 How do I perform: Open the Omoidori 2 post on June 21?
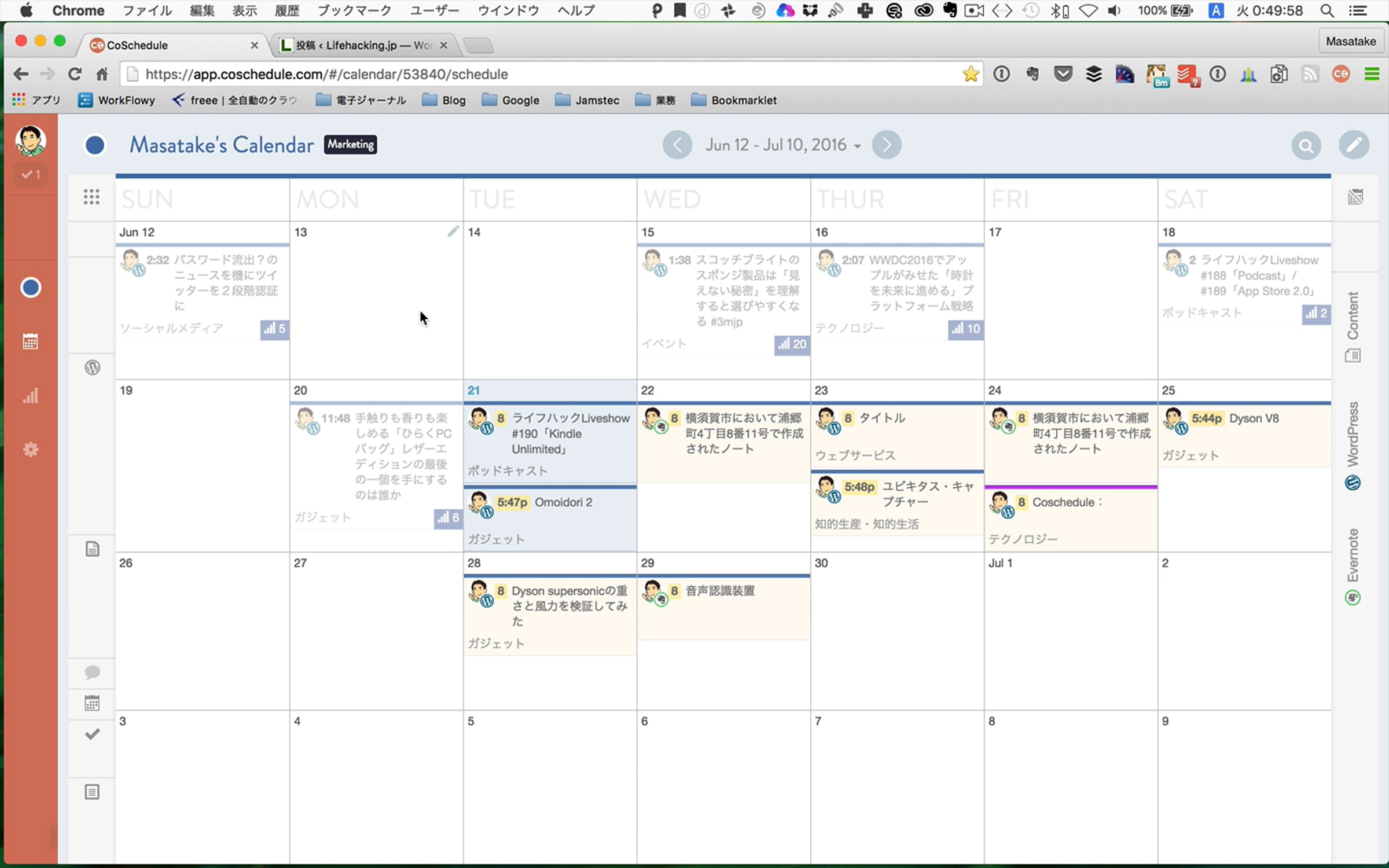coord(550,518)
